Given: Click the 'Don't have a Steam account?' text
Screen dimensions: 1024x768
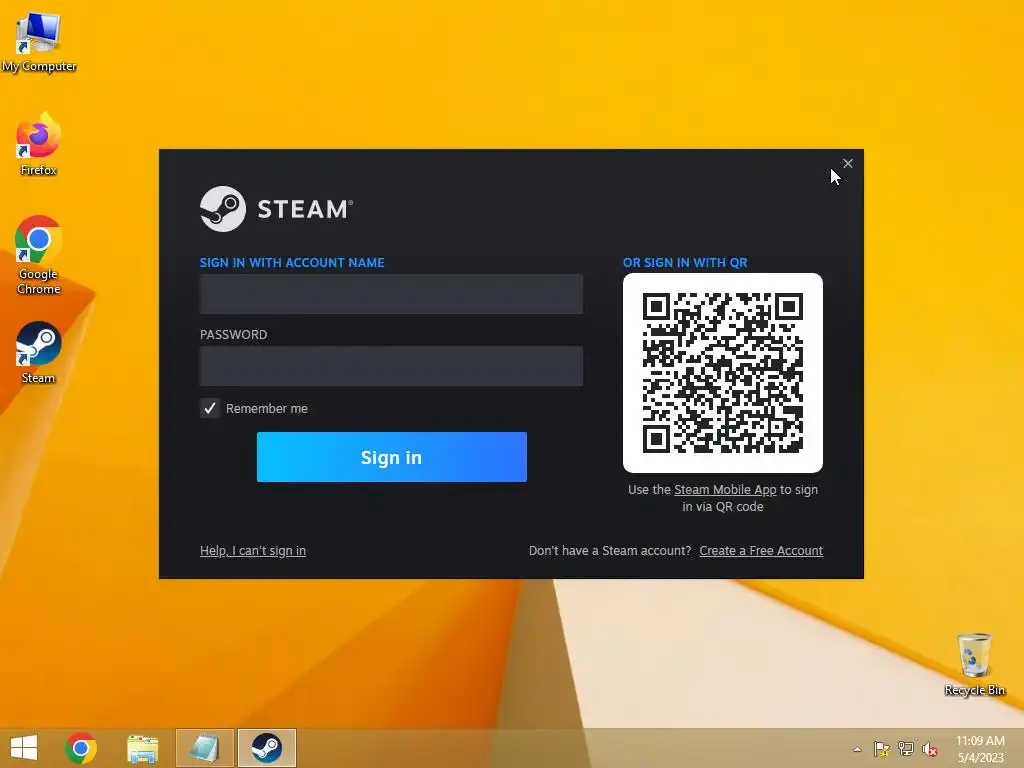Looking at the screenshot, I should pos(610,551).
